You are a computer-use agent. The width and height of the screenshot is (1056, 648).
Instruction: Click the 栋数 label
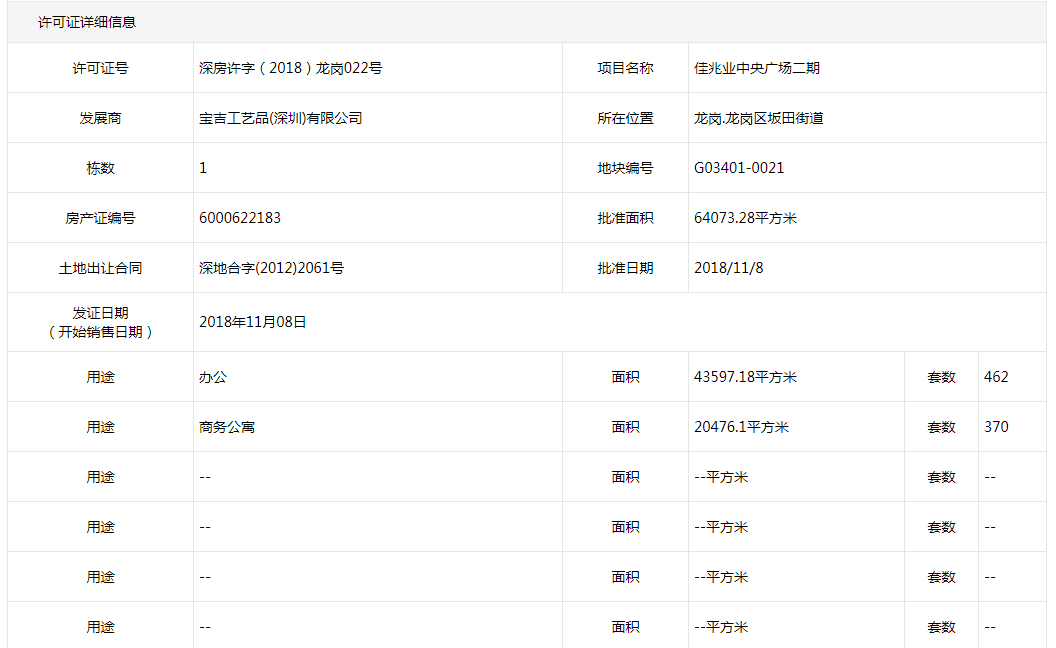(x=100, y=168)
